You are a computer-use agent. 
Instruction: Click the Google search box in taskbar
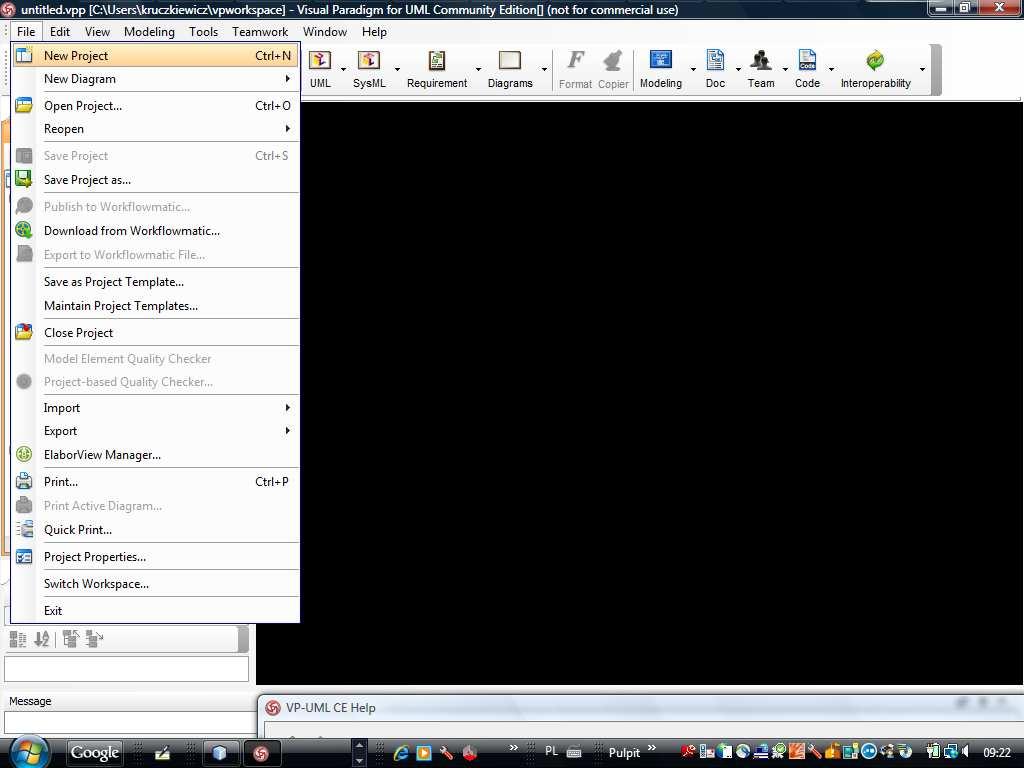click(x=95, y=753)
